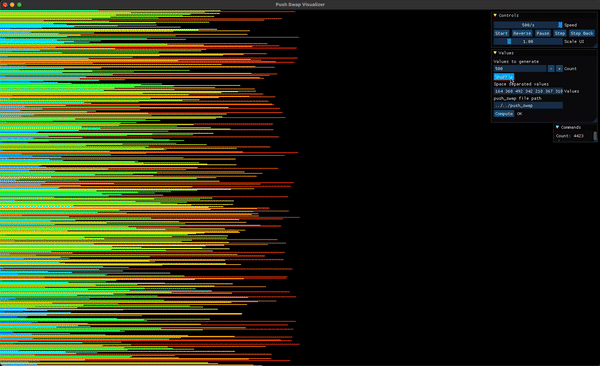The image size is (600, 366).
Task: Click the red close window button
Action: pyautogui.click(x=5, y=5)
